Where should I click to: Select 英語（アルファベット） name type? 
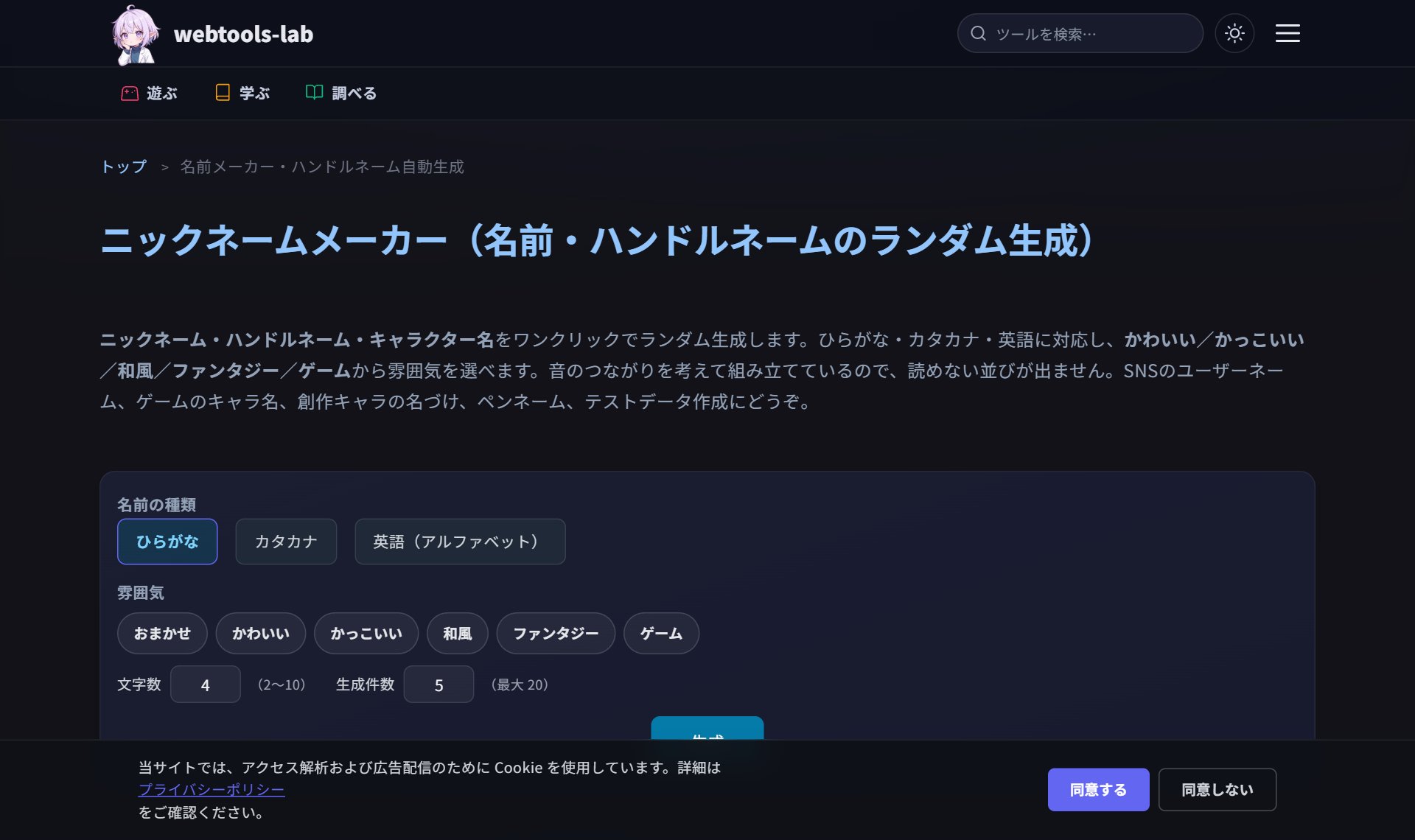[460, 542]
